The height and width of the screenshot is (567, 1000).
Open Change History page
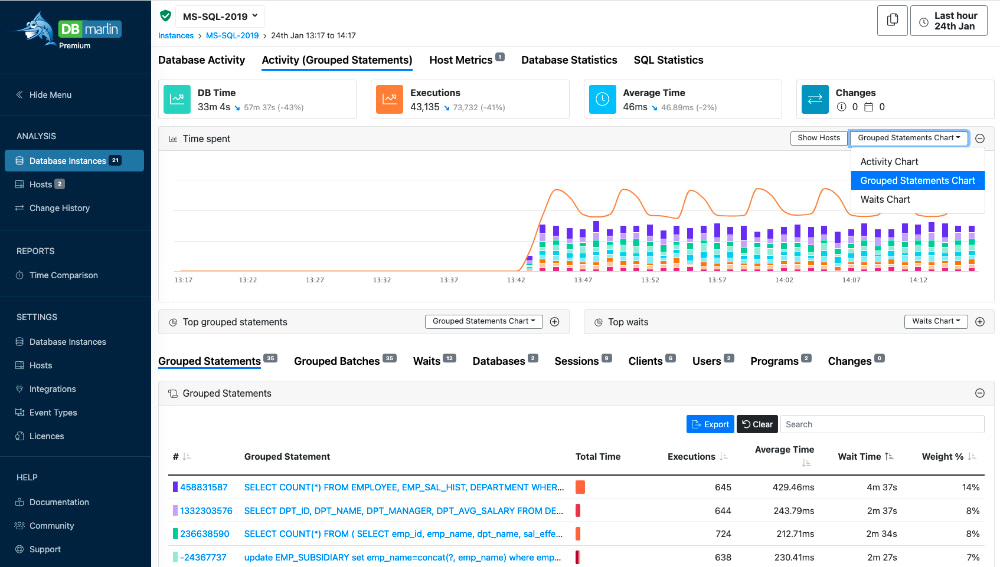coord(52,208)
